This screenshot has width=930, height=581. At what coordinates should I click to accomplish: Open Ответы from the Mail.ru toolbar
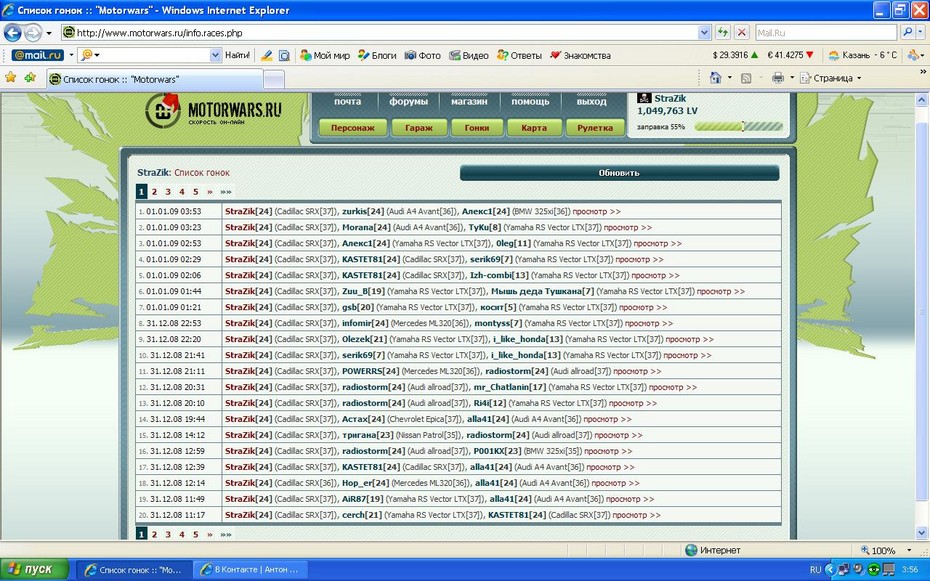pyautogui.click(x=520, y=55)
